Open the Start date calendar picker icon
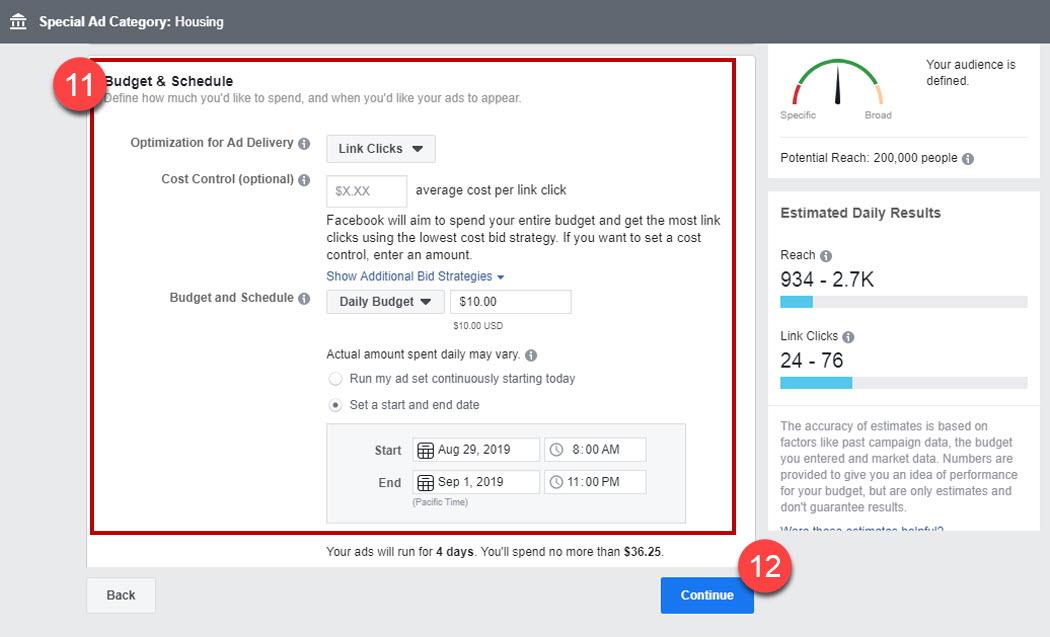Image resolution: width=1050 pixels, height=637 pixels. [x=425, y=450]
